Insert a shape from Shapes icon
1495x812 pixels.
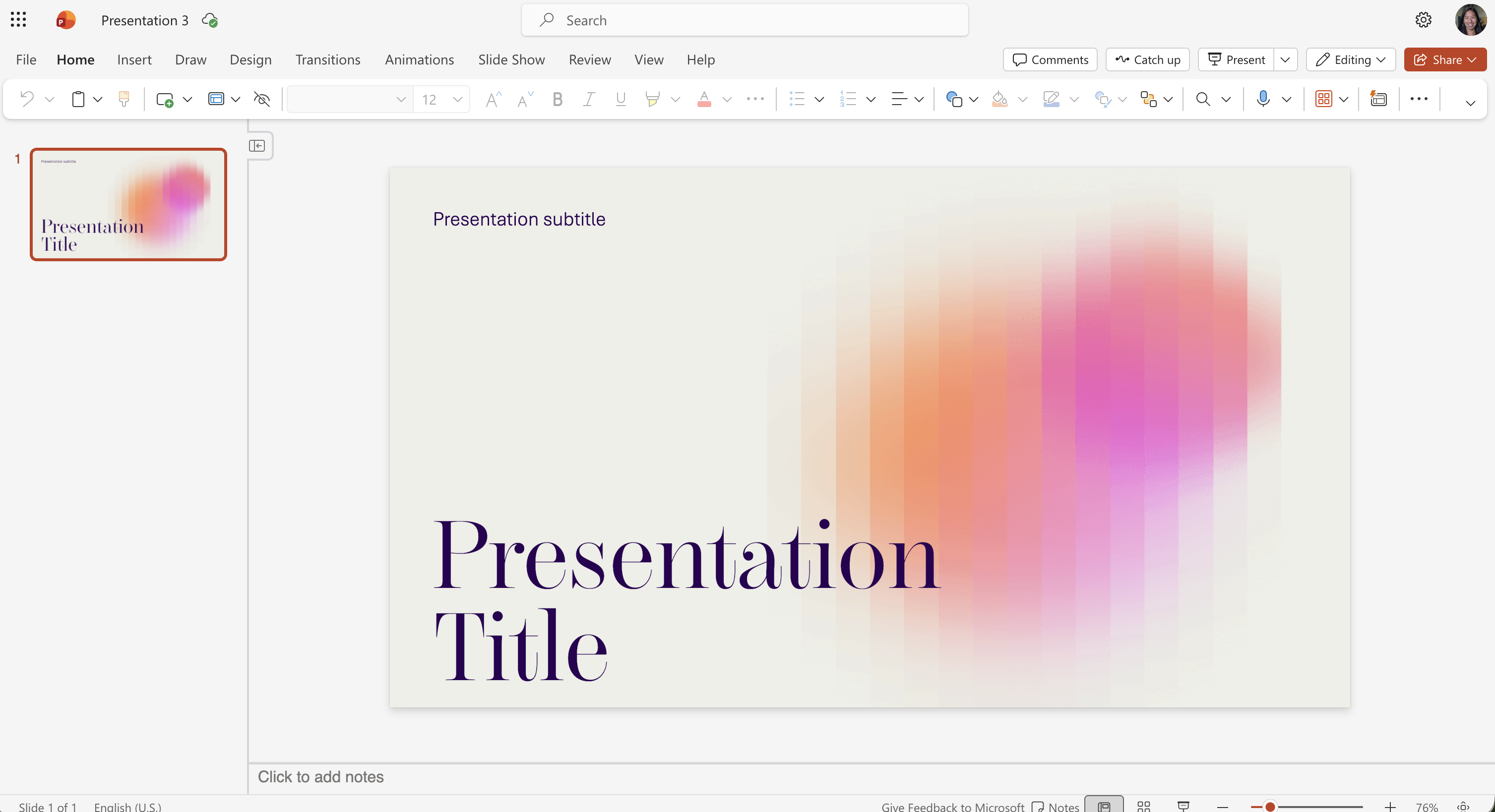point(953,99)
